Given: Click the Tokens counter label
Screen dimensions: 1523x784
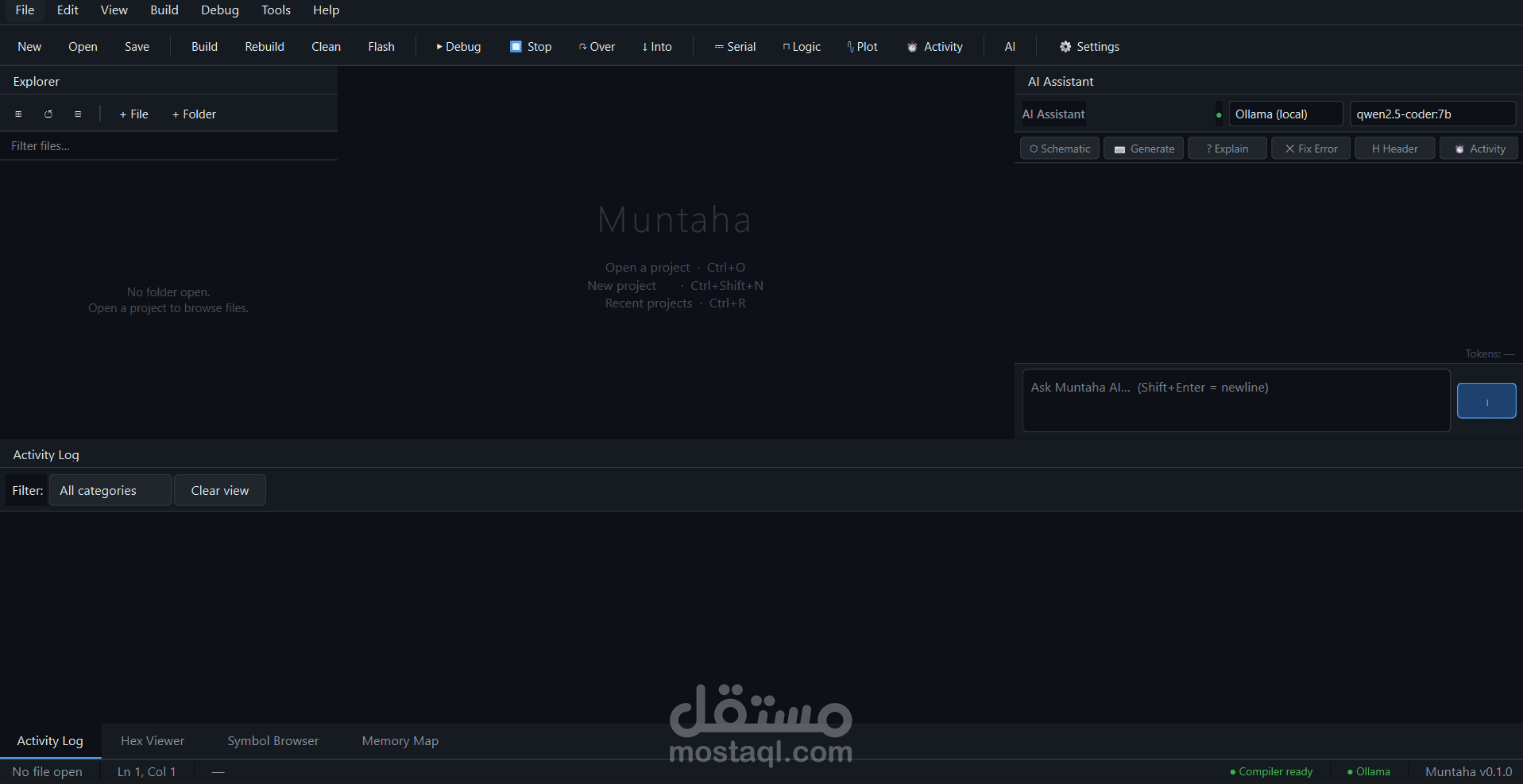Looking at the screenshot, I should (x=1490, y=354).
